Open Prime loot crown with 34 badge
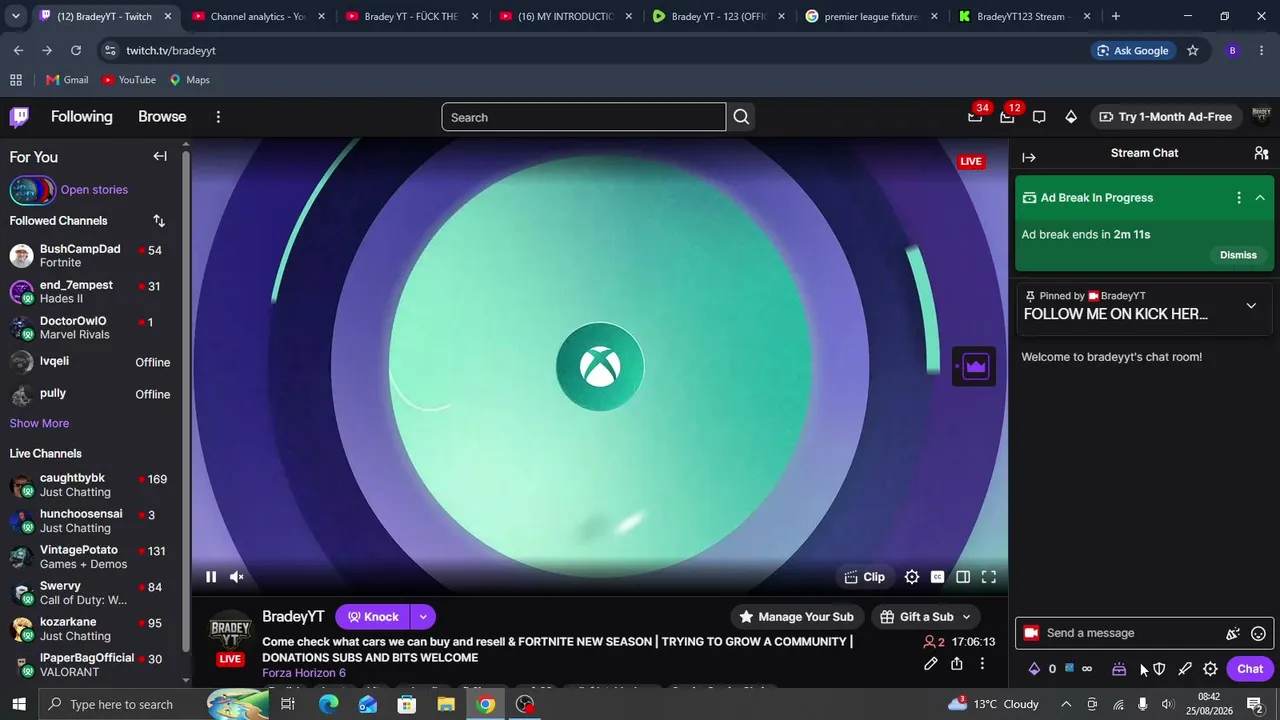 coord(975,117)
